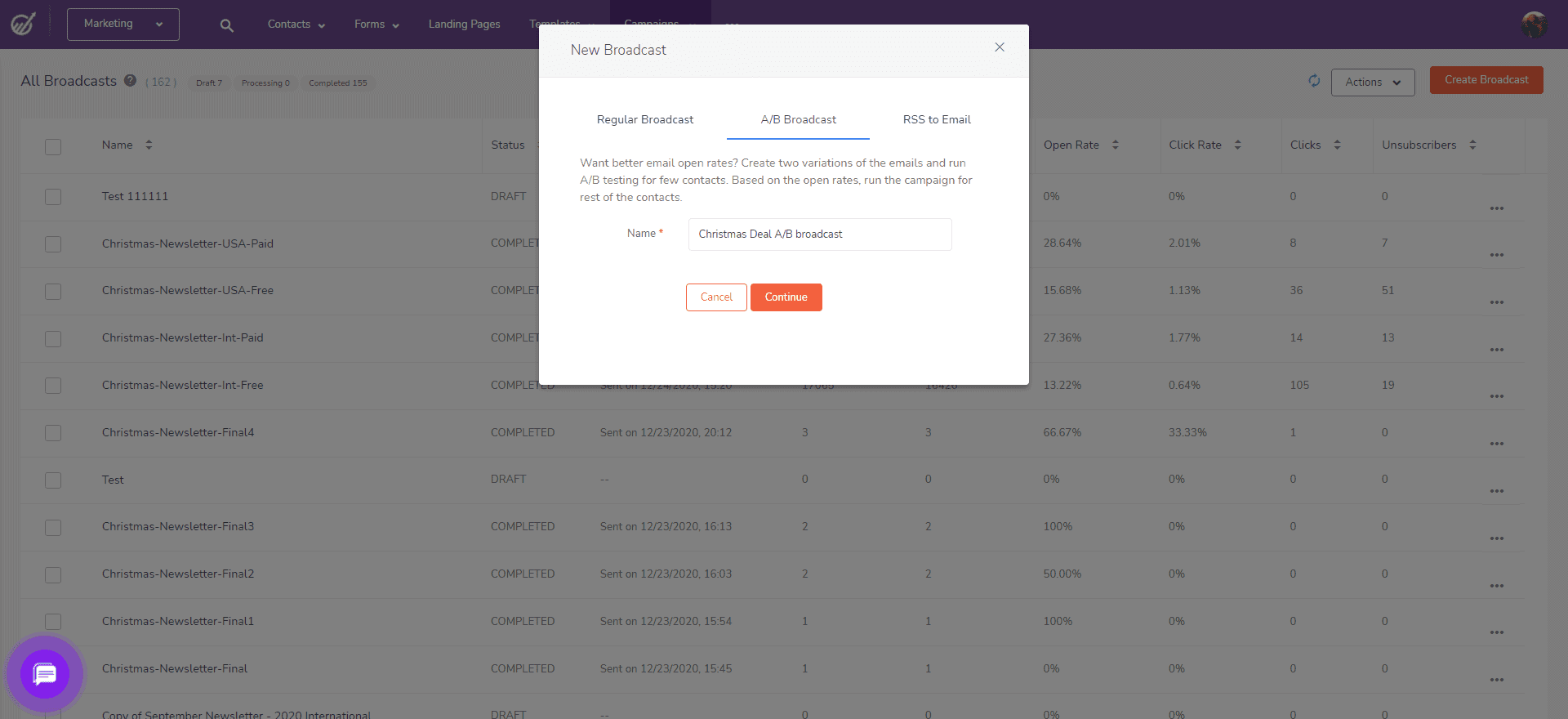Open the search magnifier icon

(x=227, y=25)
